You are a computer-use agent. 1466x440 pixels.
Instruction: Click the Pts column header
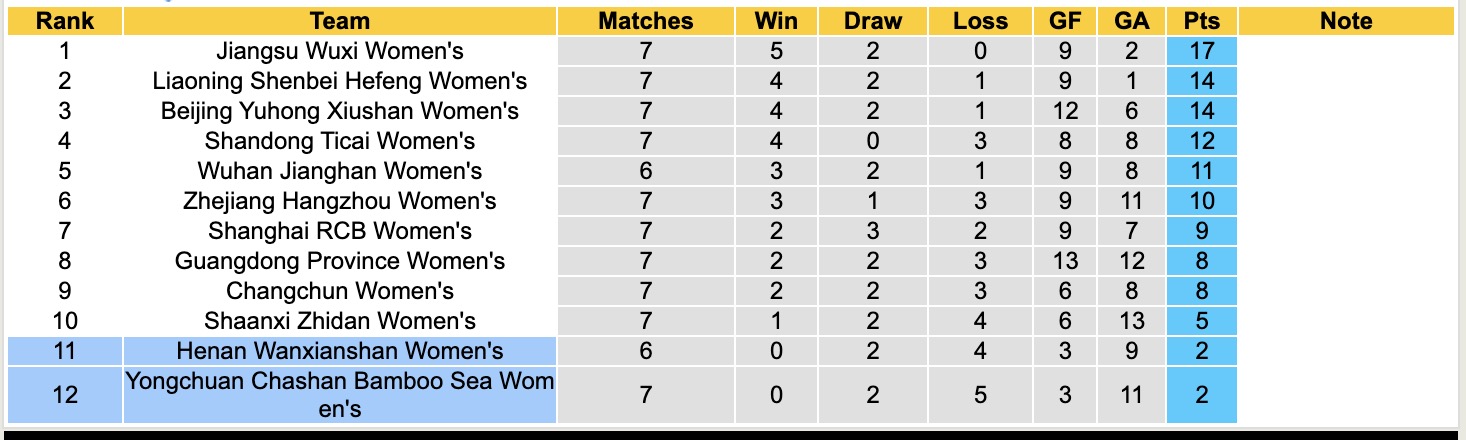point(1201,21)
